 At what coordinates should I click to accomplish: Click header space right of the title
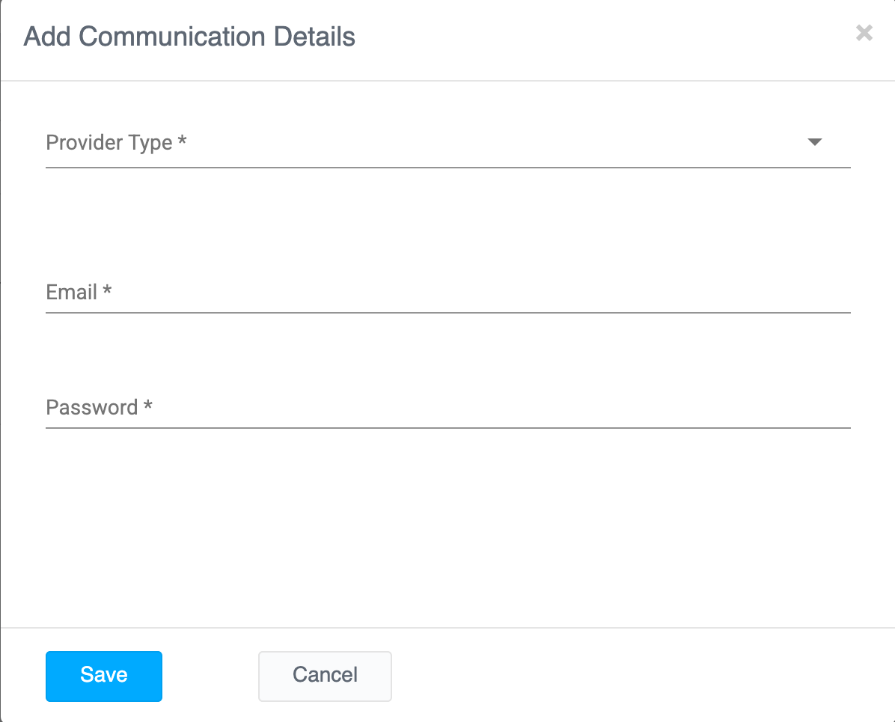coord(600,37)
